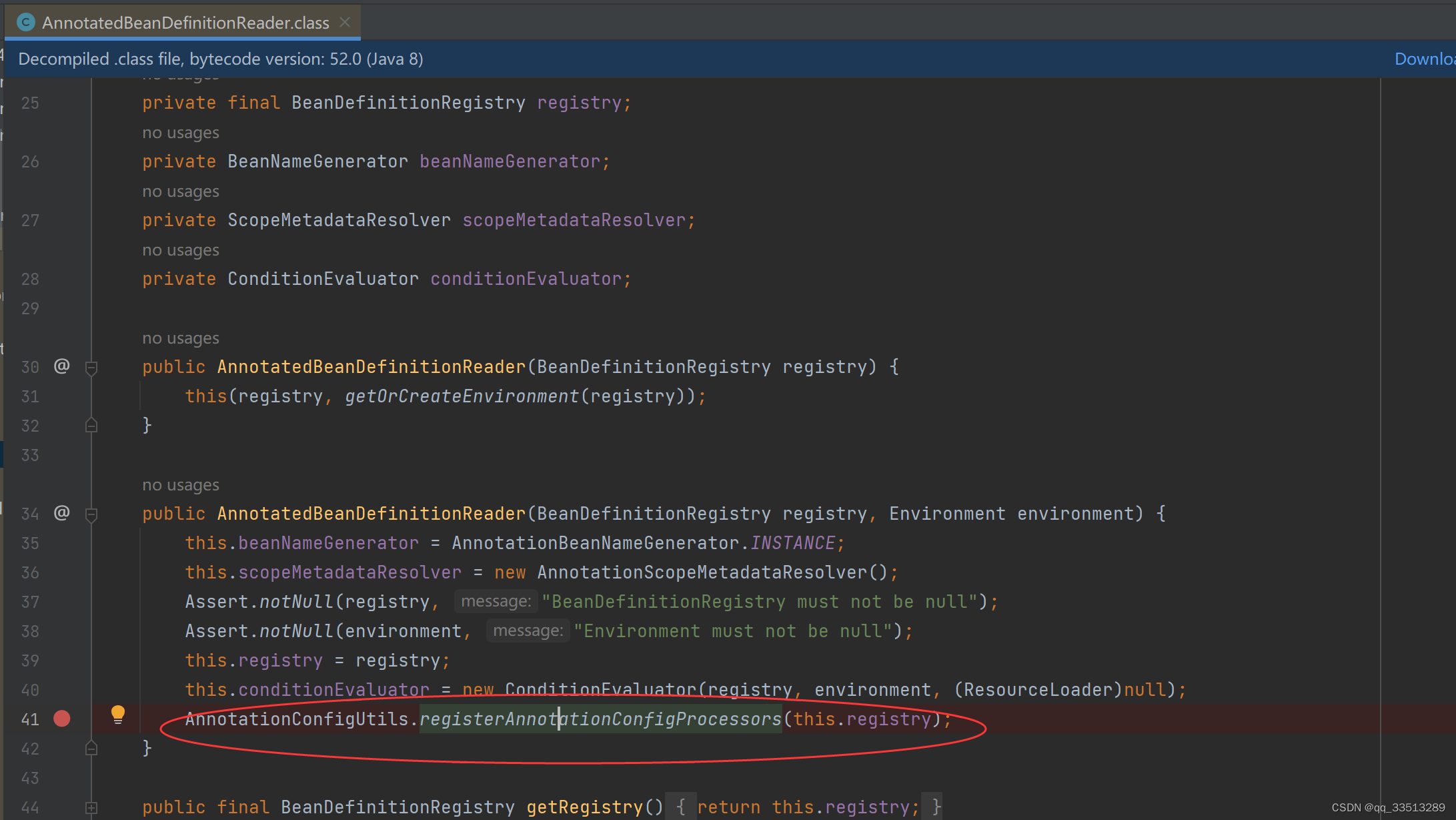Set a breakpoint in the gutter at line 35

pyautogui.click(x=61, y=542)
